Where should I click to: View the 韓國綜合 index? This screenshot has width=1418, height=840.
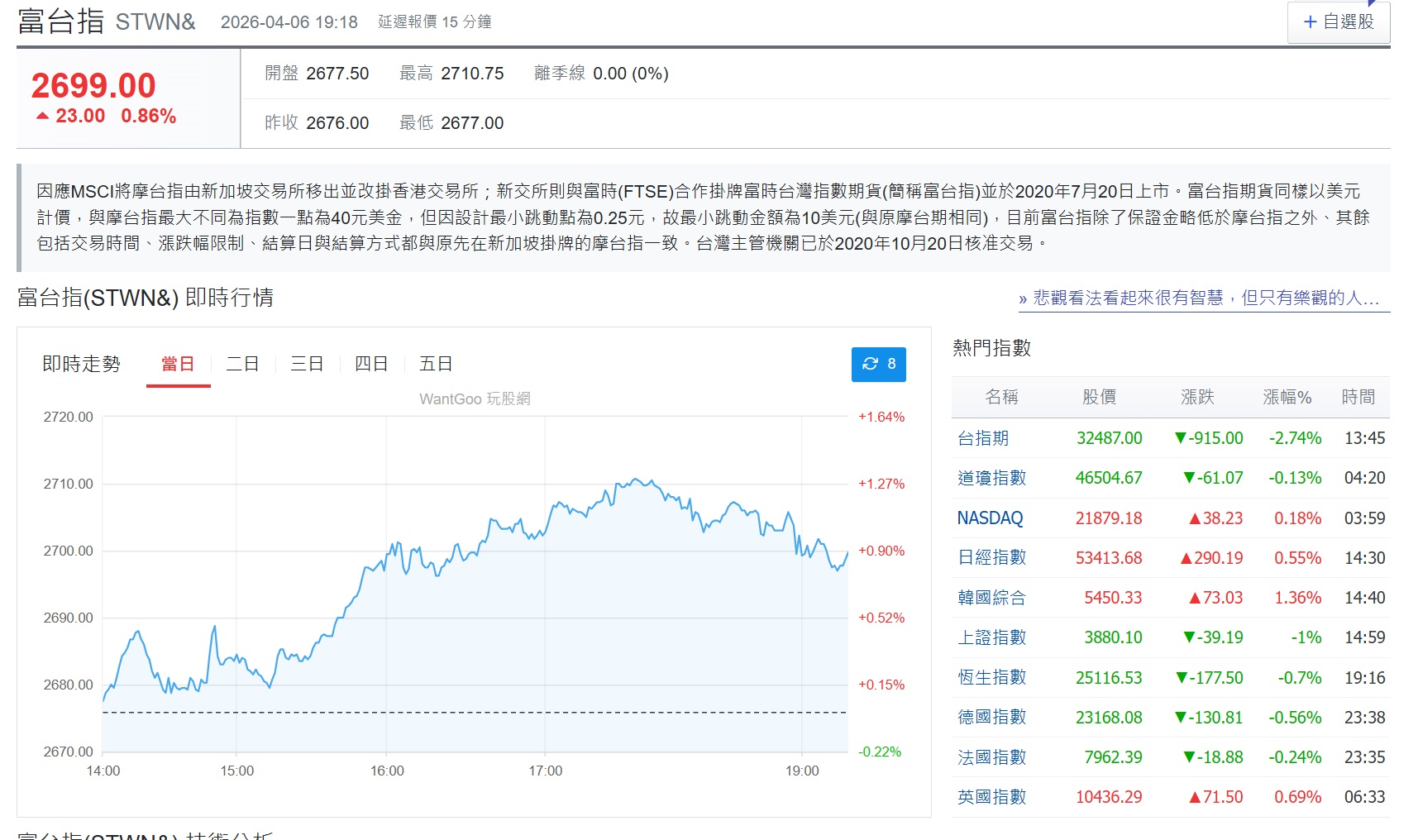991,598
